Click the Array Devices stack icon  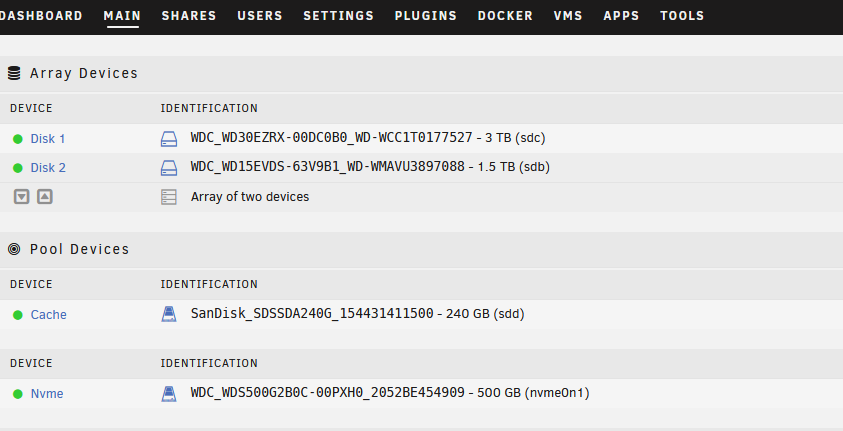pyautogui.click(x=14, y=73)
